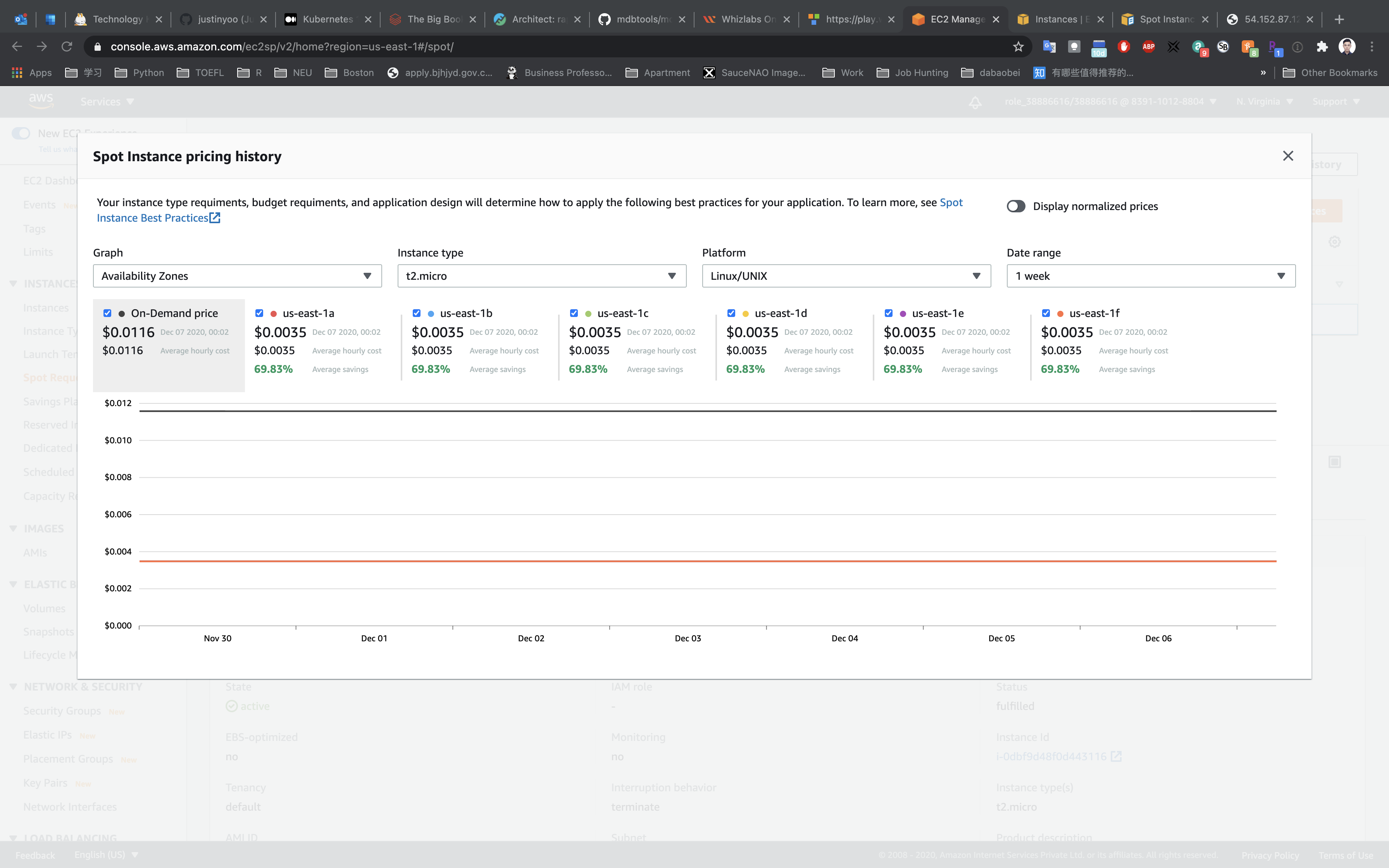
Task: Uncheck the On-Demand price checkbox
Action: [x=107, y=313]
